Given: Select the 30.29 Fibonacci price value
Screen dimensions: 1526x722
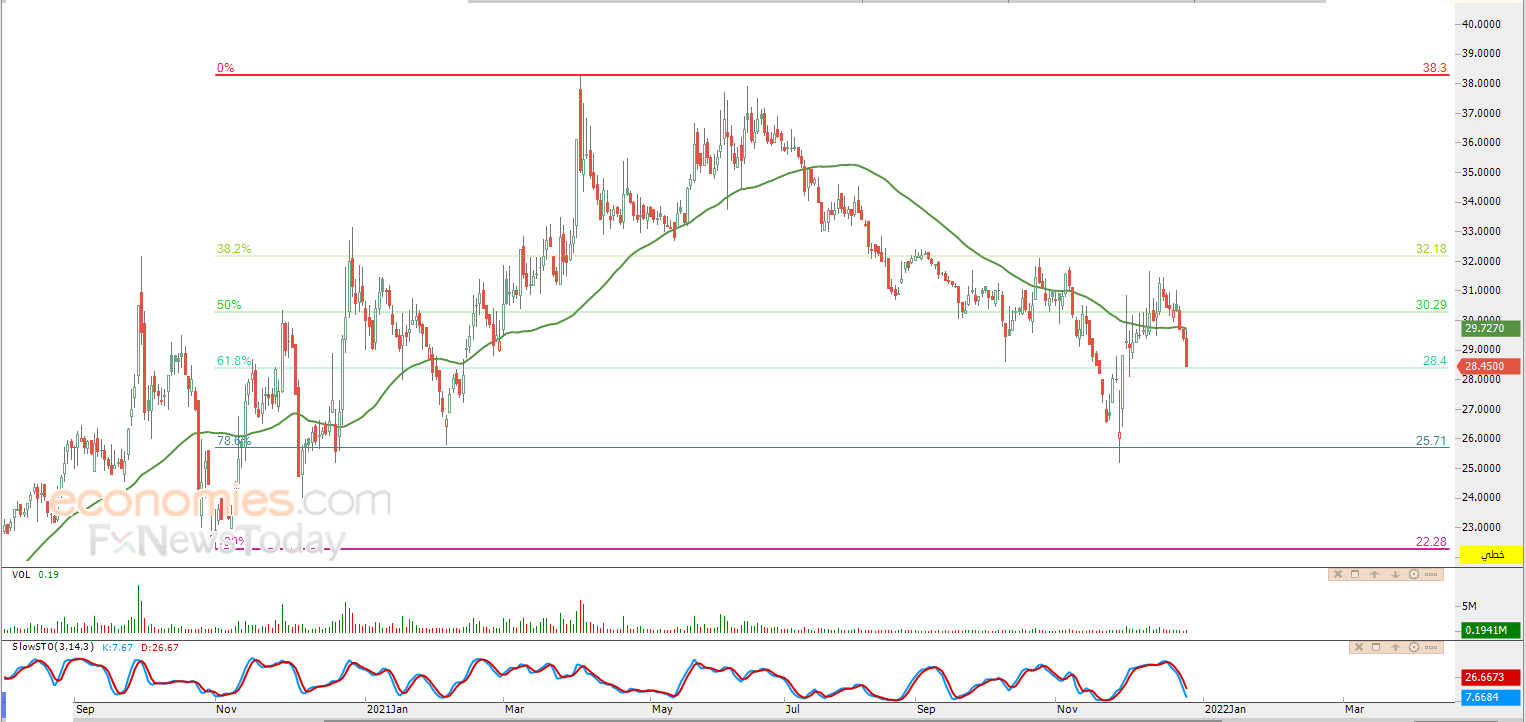Looking at the screenshot, I should [x=1432, y=304].
